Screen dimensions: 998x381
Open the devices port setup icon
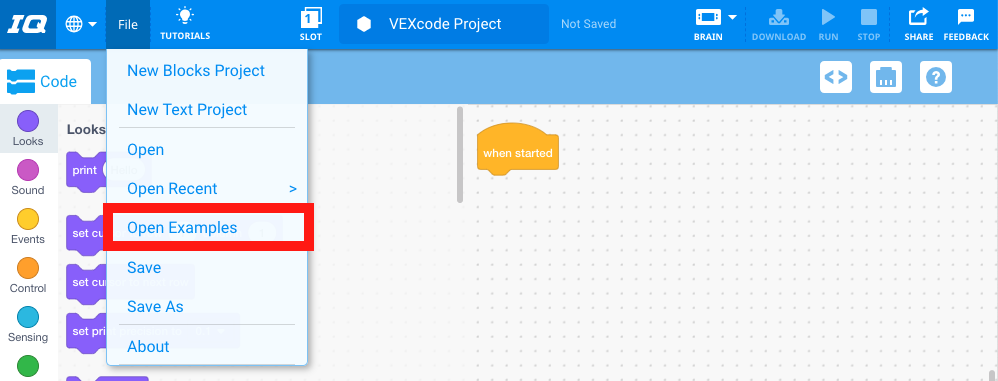tap(885, 77)
